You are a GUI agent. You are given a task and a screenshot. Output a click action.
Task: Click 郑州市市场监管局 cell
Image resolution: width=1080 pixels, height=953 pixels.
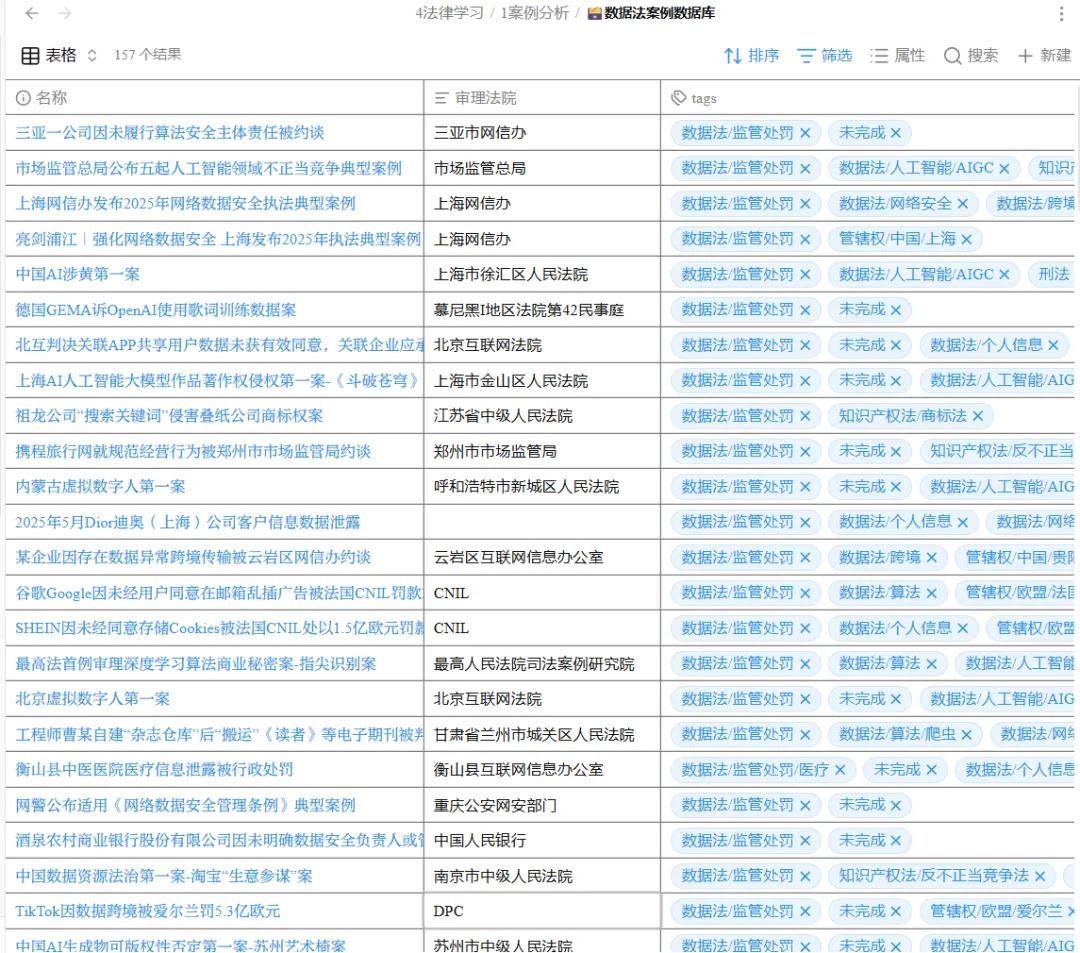(542, 451)
